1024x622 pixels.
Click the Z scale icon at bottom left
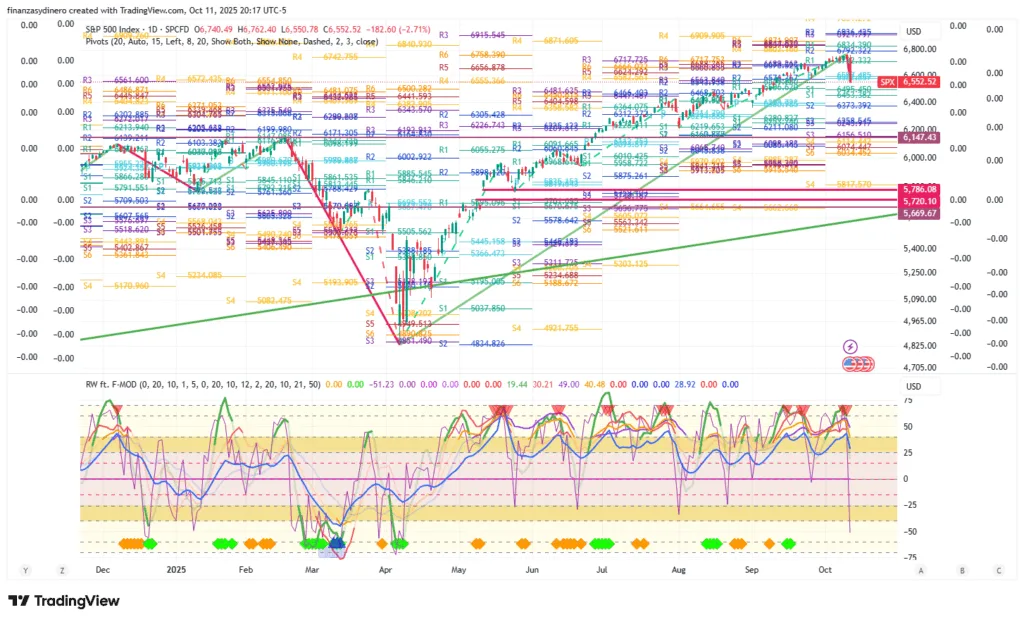62,570
